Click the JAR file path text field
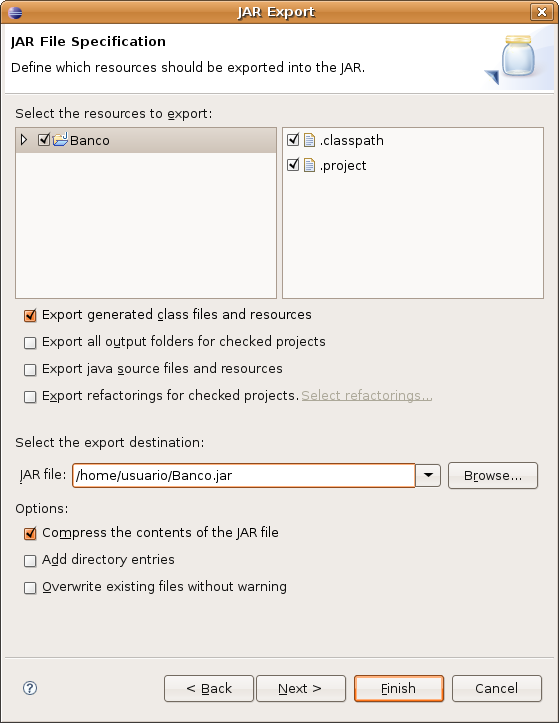The width and height of the screenshot is (559, 723). tap(244, 475)
